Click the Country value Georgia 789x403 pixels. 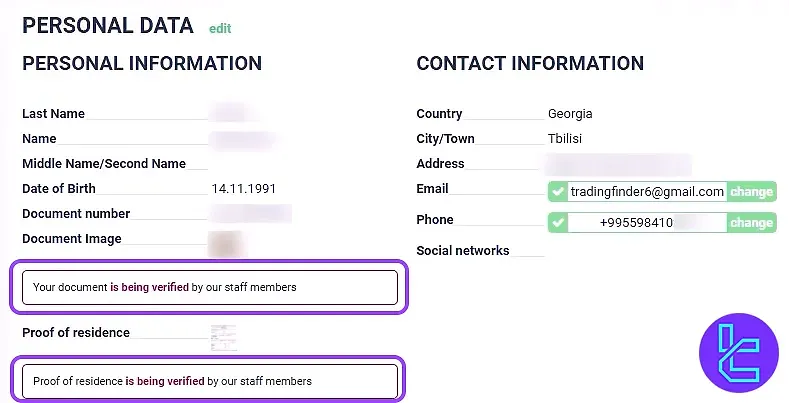(570, 114)
